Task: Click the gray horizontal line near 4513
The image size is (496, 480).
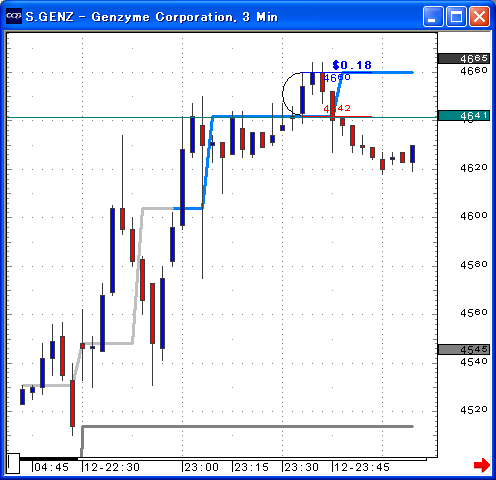Action: (x=248, y=426)
